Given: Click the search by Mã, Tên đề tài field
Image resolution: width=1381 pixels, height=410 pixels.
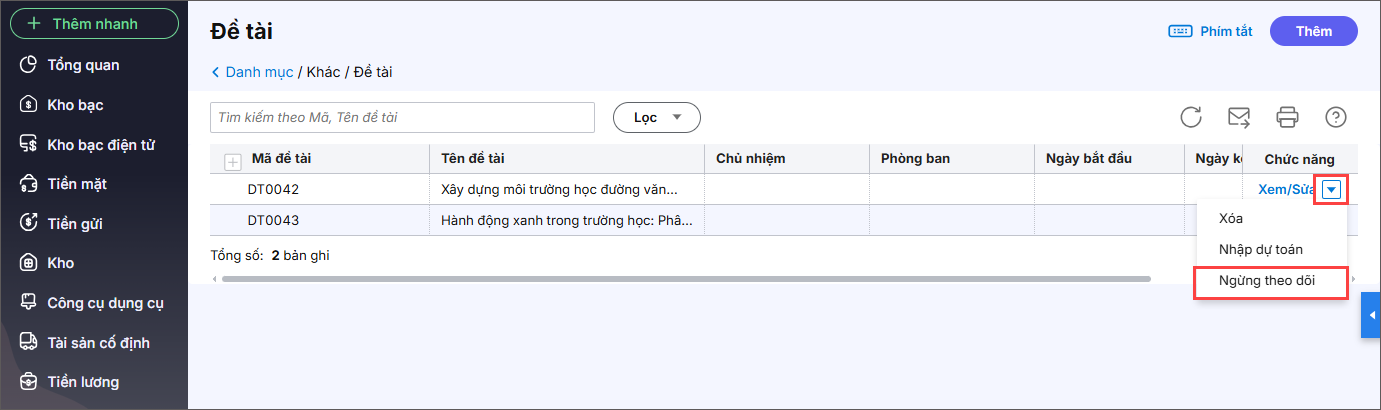Looking at the screenshot, I should pos(402,117).
